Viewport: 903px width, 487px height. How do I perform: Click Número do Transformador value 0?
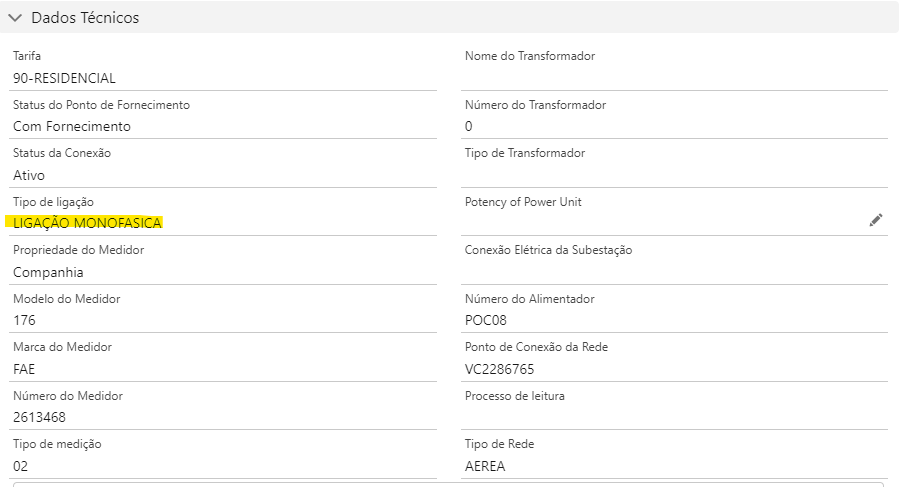click(469, 126)
